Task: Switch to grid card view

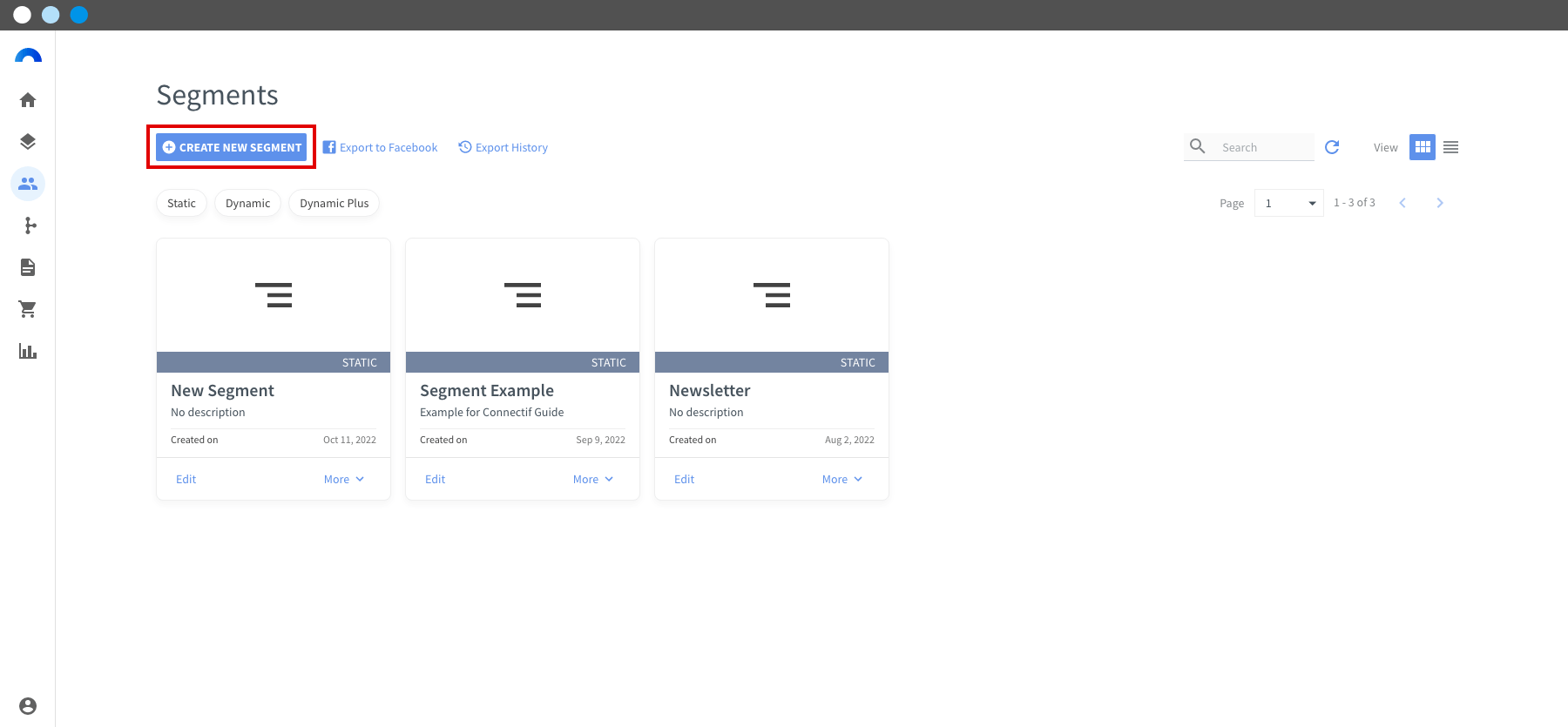Action: (x=1423, y=147)
